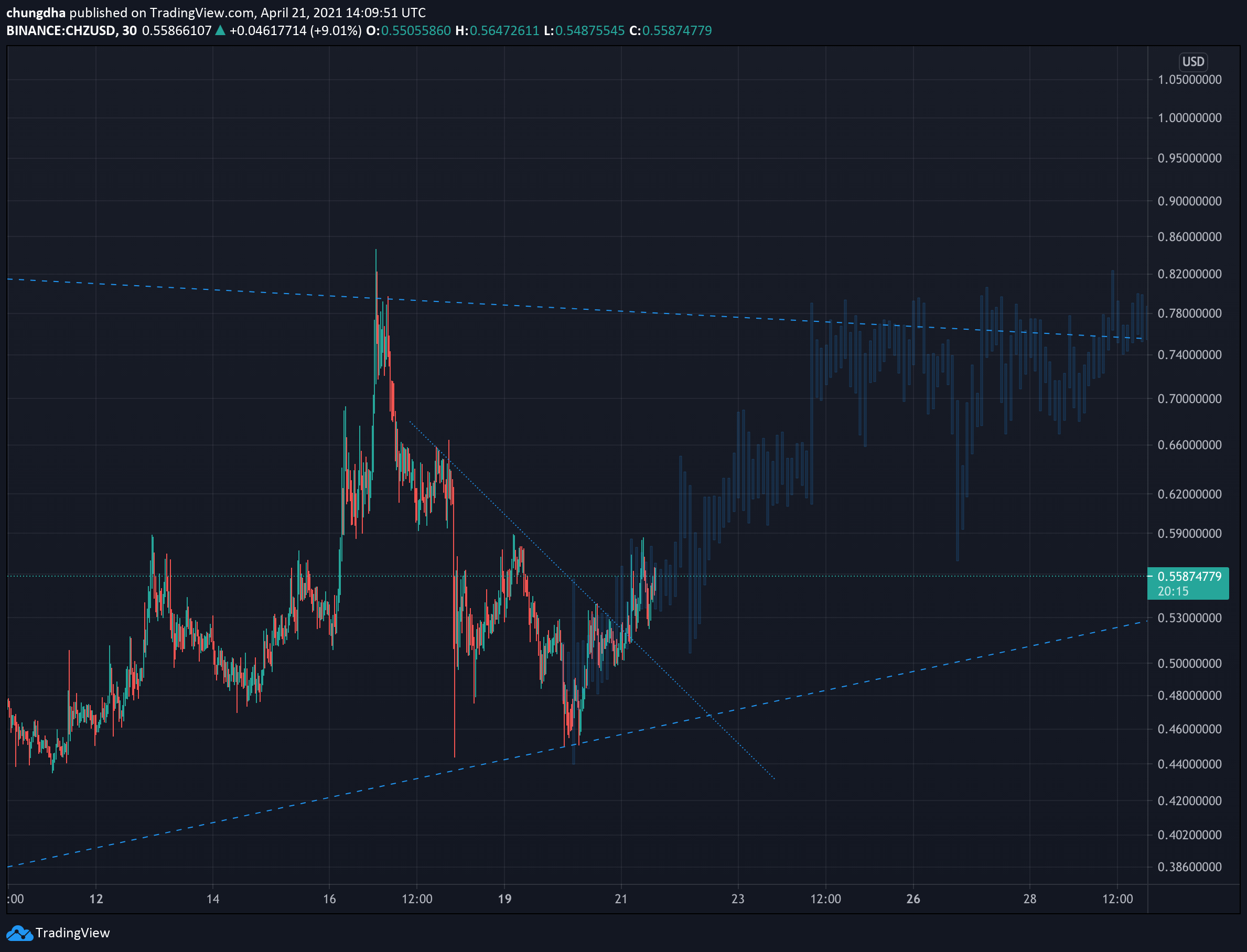Image resolution: width=1247 pixels, height=952 pixels.
Task: Click the time axis date label 23
Action: pyautogui.click(x=738, y=899)
